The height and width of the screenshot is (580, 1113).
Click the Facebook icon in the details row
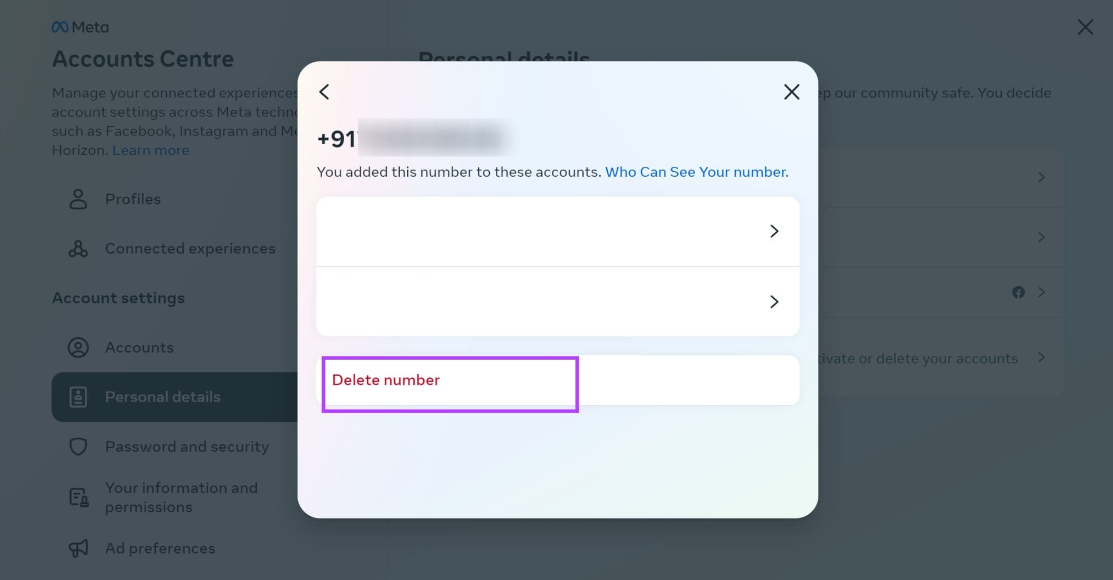1018,292
